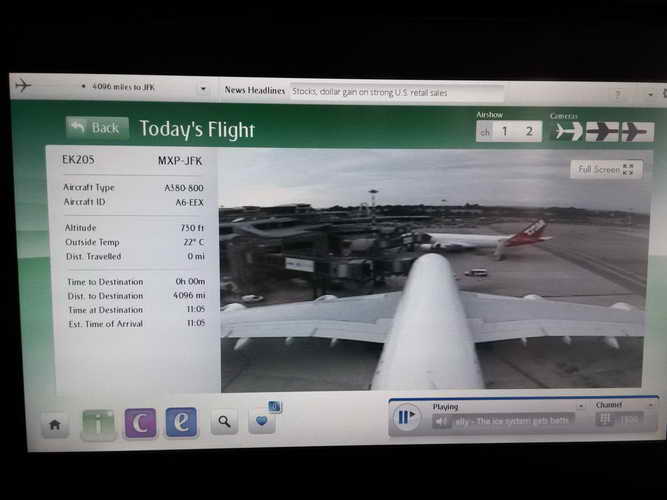Tap the 'Outside Temp' label
667x500 pixels.
pos(92,242)
